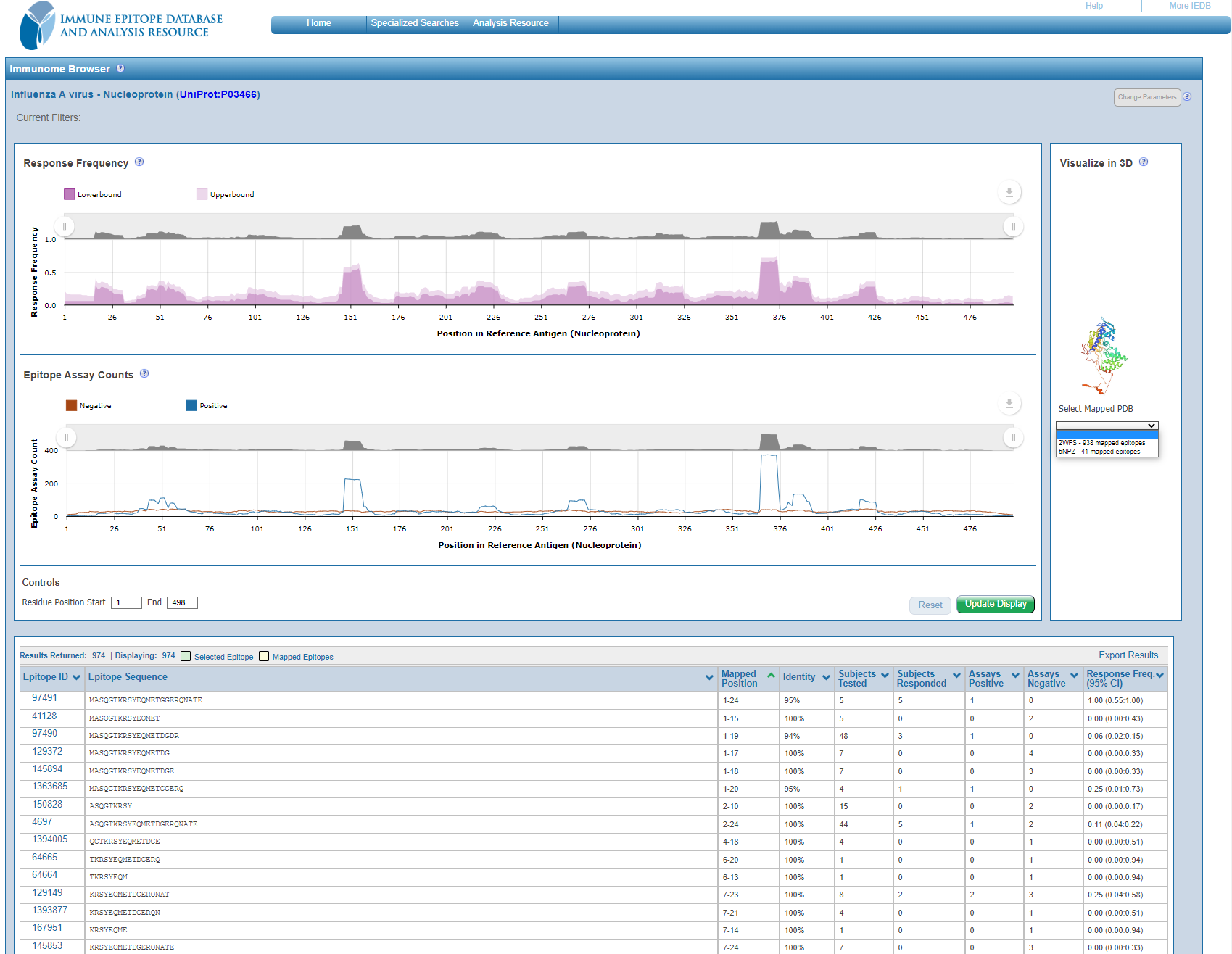Sort by Mapped Position arrow

coord(771,676)
